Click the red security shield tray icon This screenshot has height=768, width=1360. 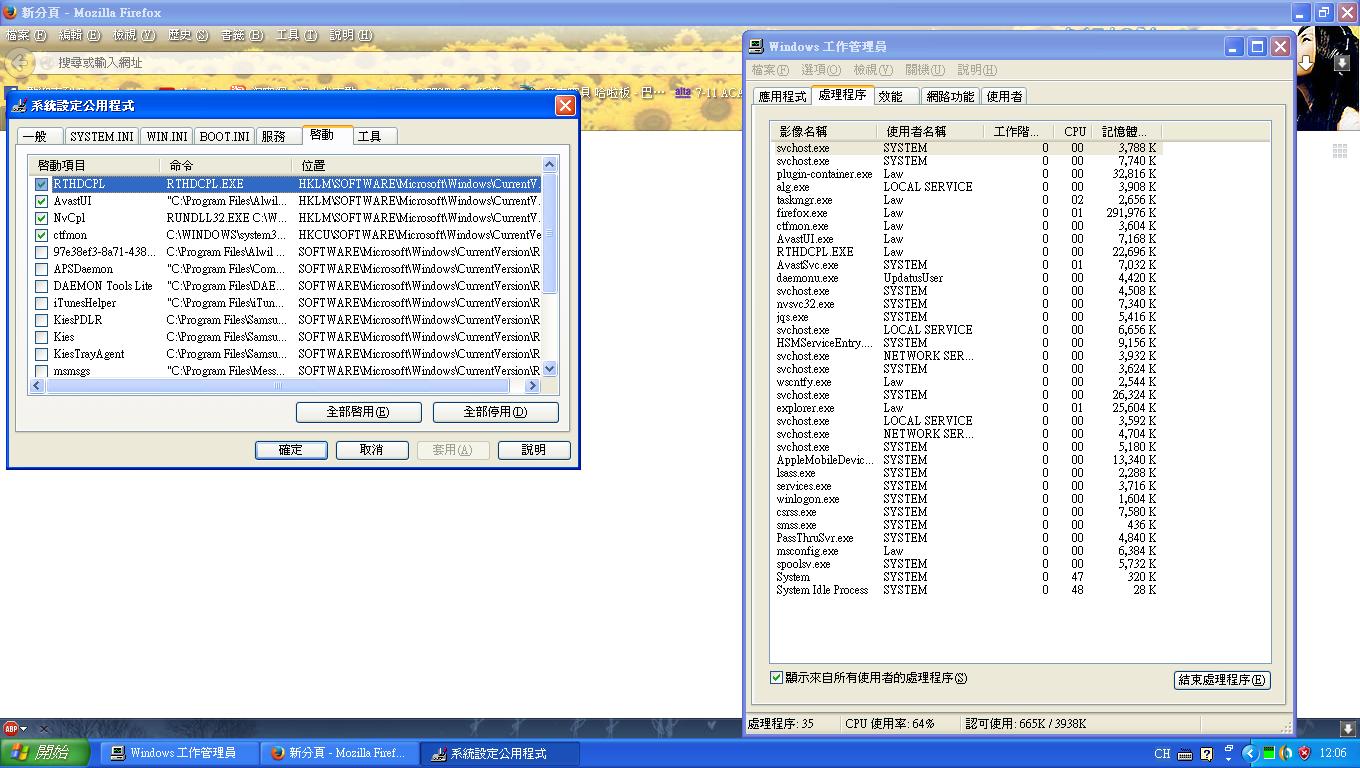click(1304, 753)
